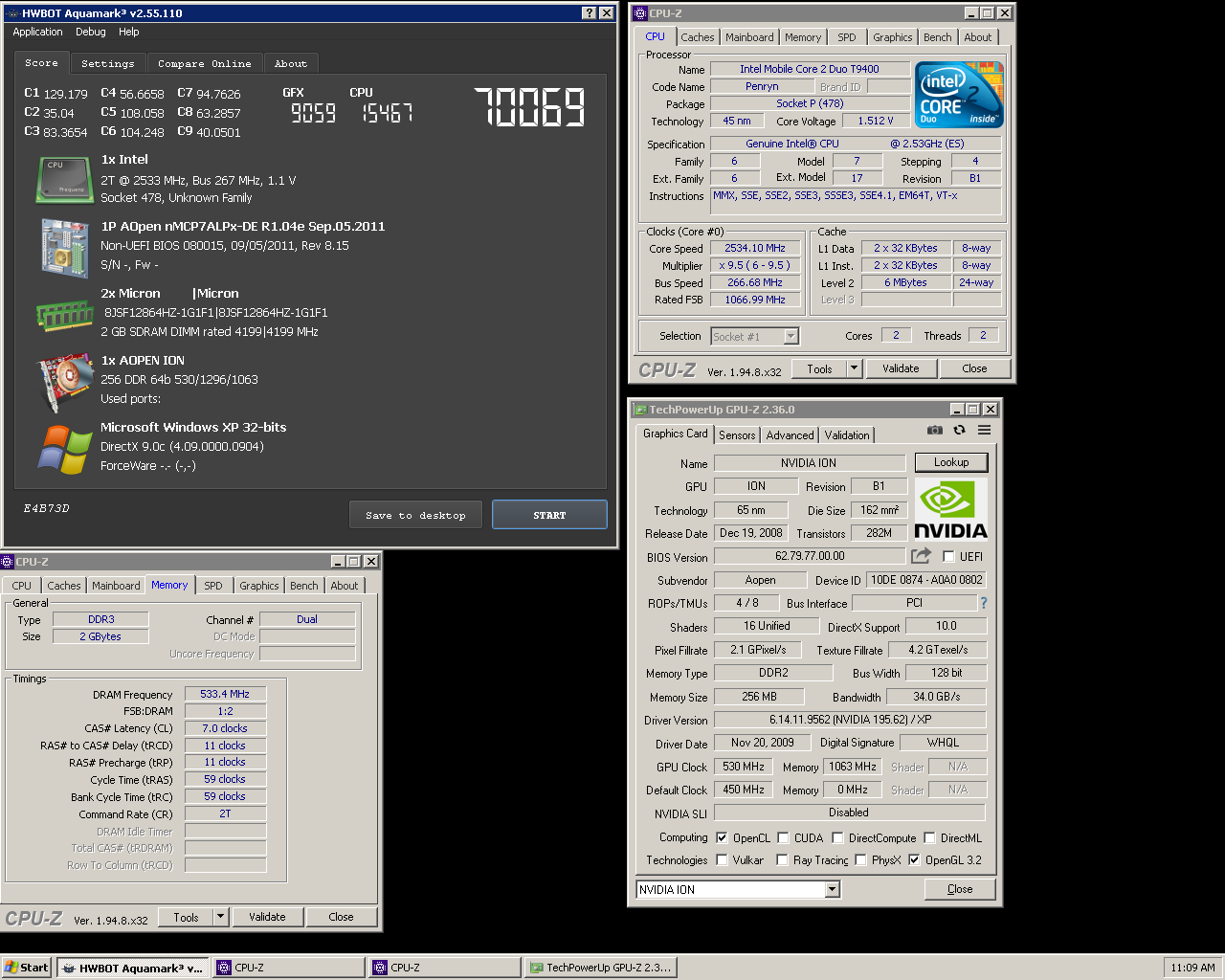Click the CPU chip icon in Aquamark

[x=64, y=180]
